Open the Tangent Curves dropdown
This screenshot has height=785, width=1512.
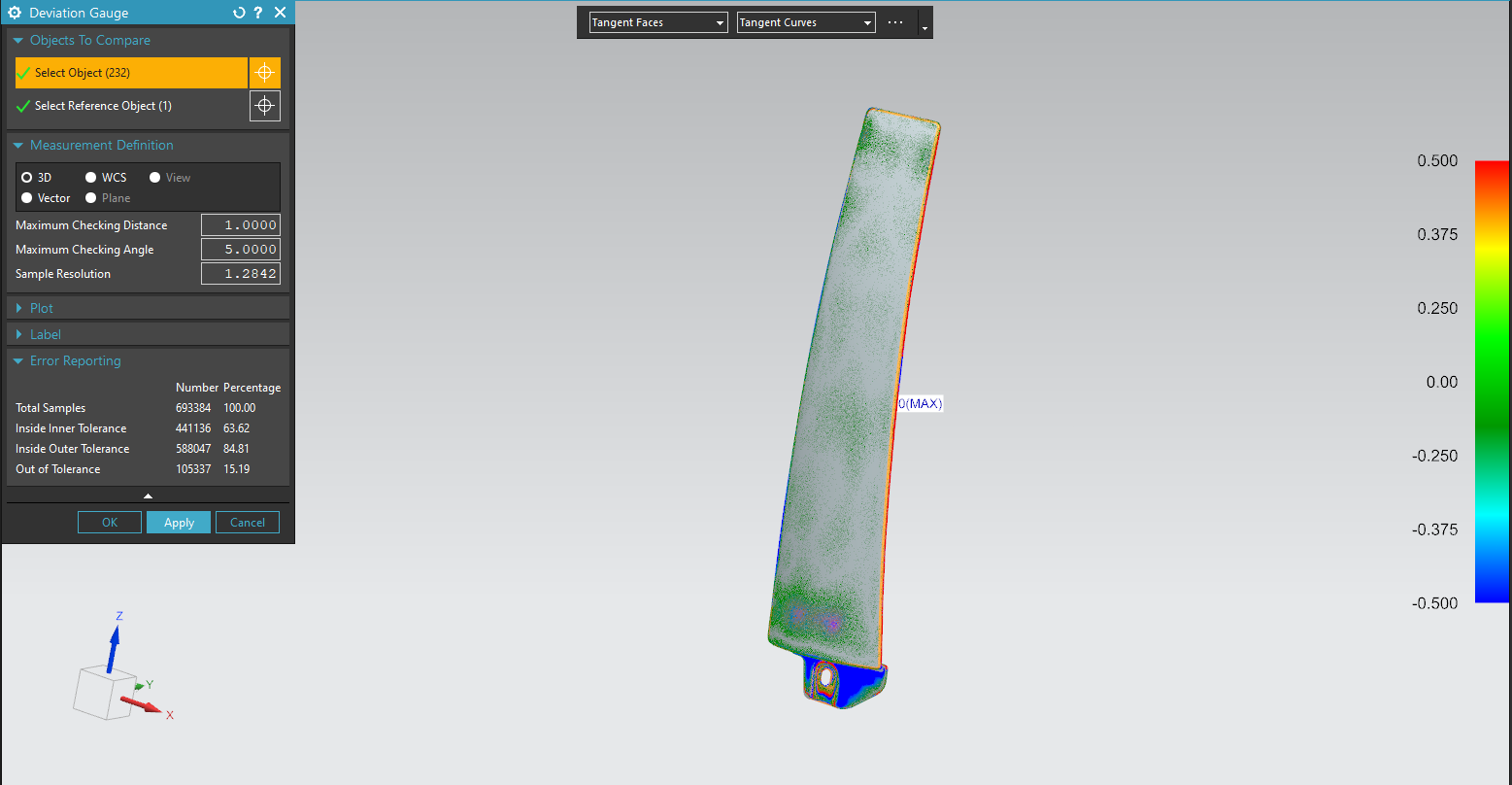(806, 22)
